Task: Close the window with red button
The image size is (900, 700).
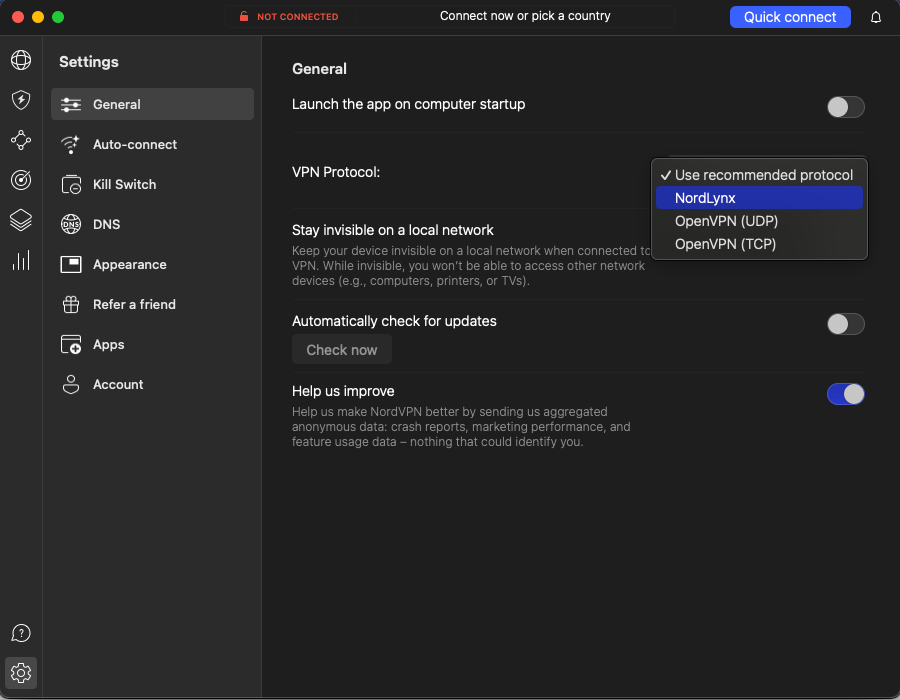Action: point(18,17)
